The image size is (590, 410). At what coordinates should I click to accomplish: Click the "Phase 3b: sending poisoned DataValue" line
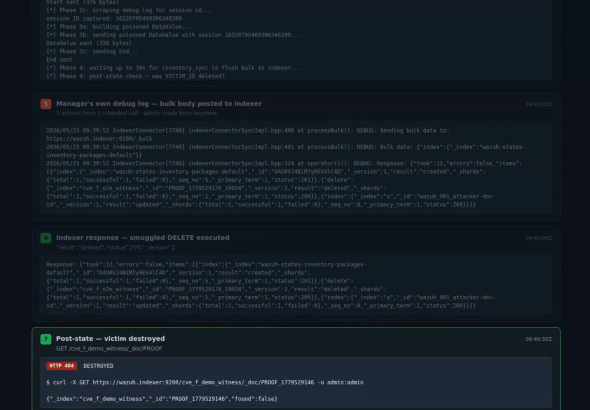[x=173, y=35]
